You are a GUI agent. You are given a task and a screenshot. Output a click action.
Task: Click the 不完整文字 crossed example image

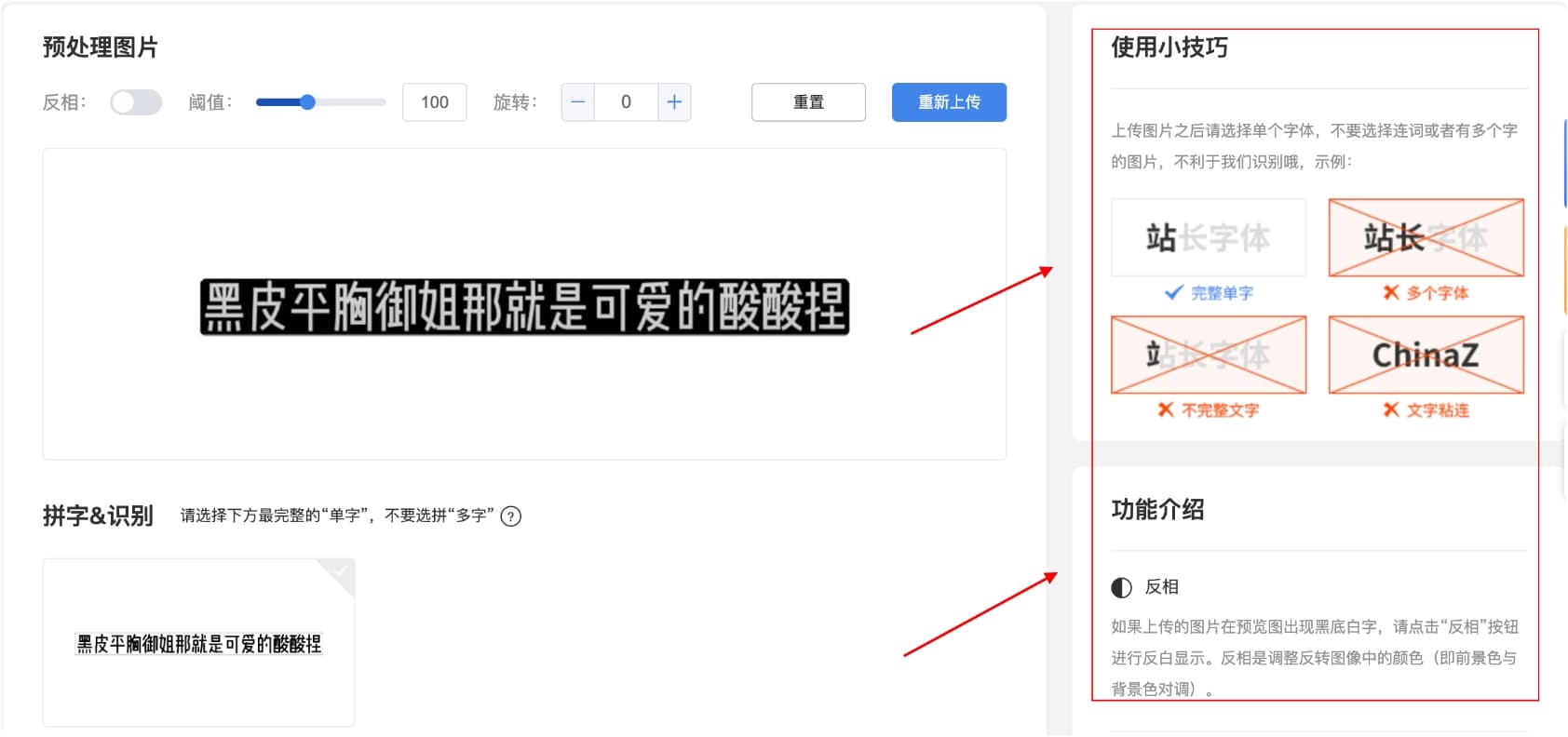click(1209, 355)
